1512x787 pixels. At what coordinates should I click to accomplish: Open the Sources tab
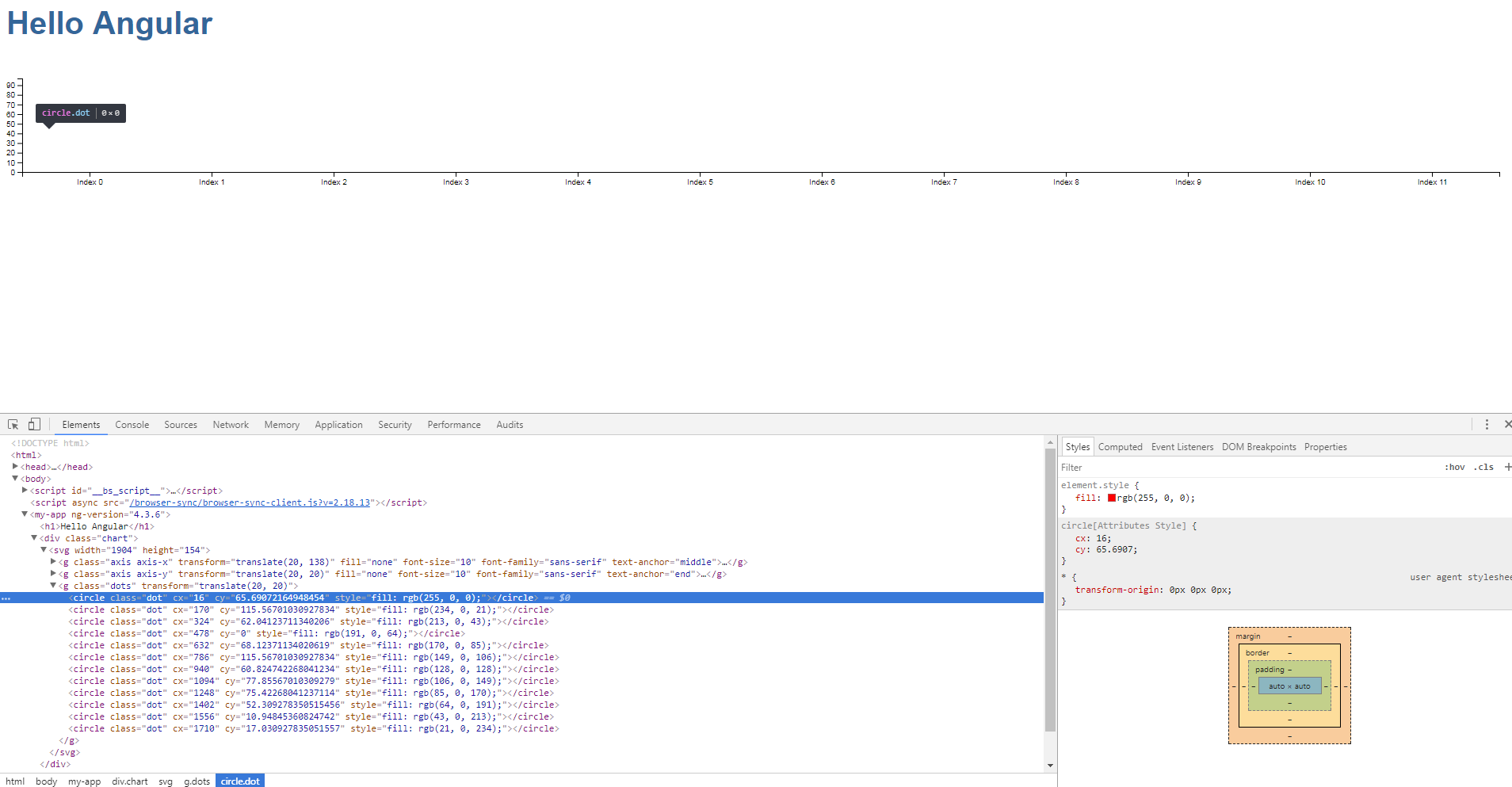click(181, 425)
